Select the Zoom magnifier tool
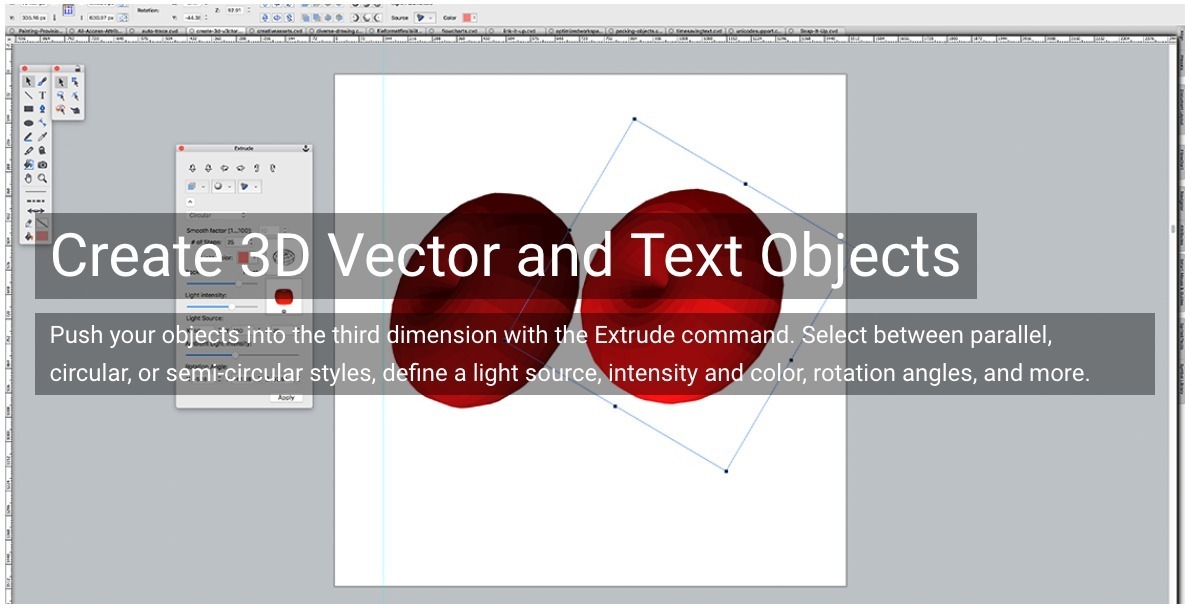 42,177
